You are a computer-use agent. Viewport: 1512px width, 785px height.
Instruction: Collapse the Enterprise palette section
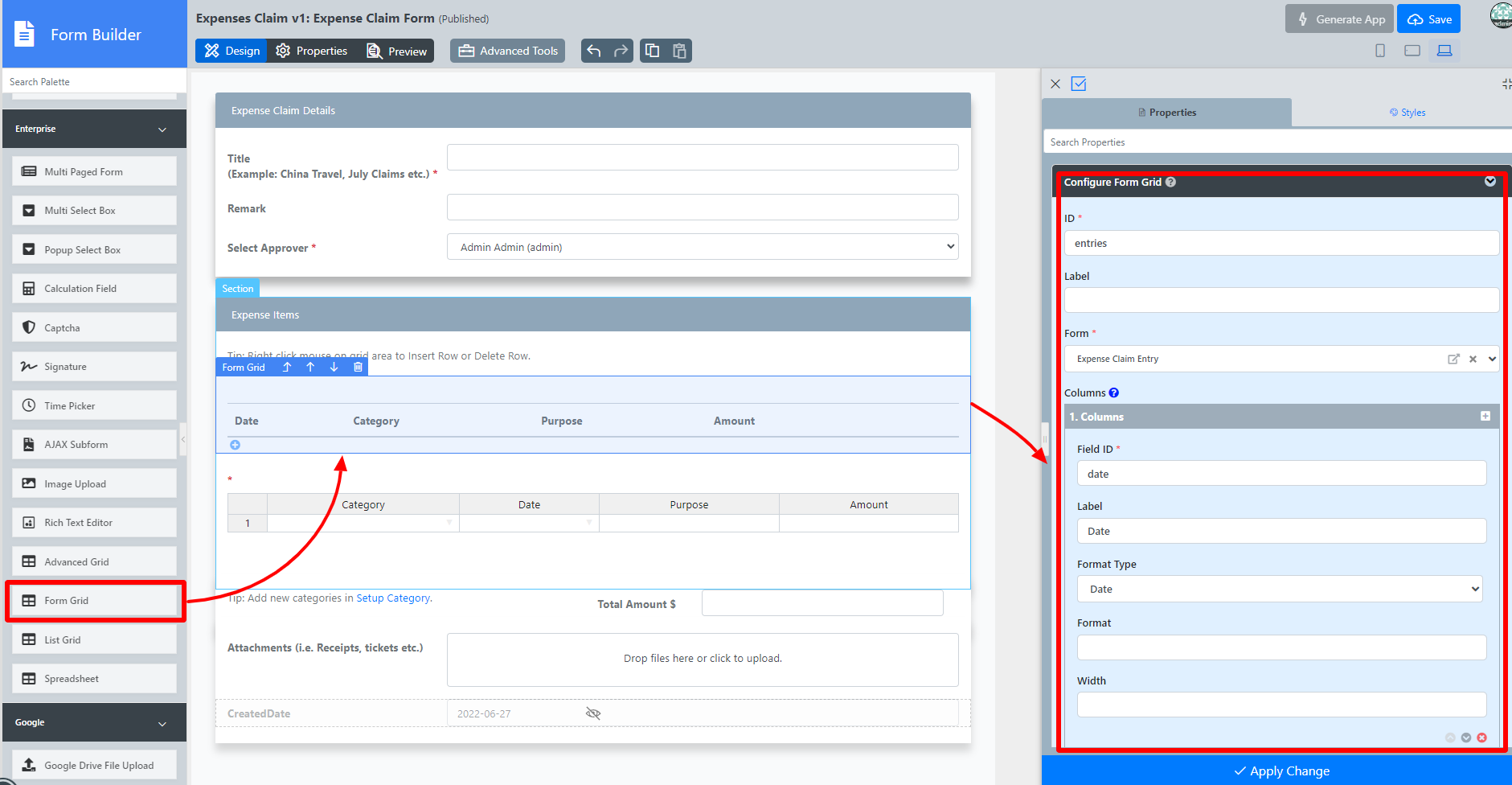(162, 129)
